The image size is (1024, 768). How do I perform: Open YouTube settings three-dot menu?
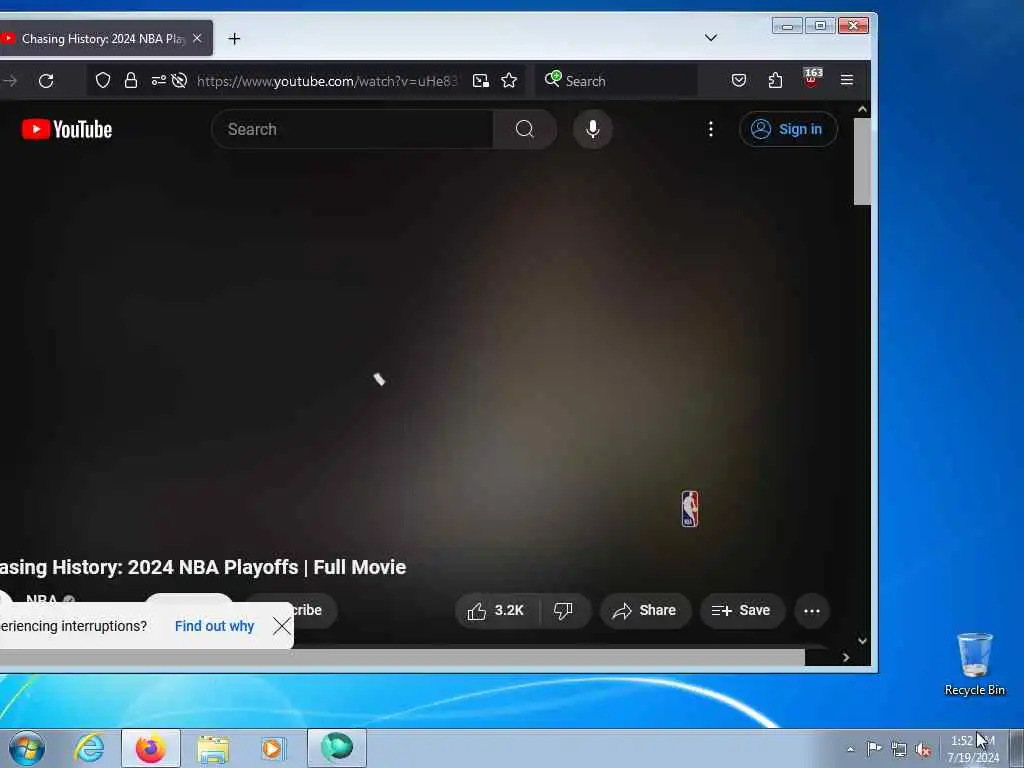[711, 129]
